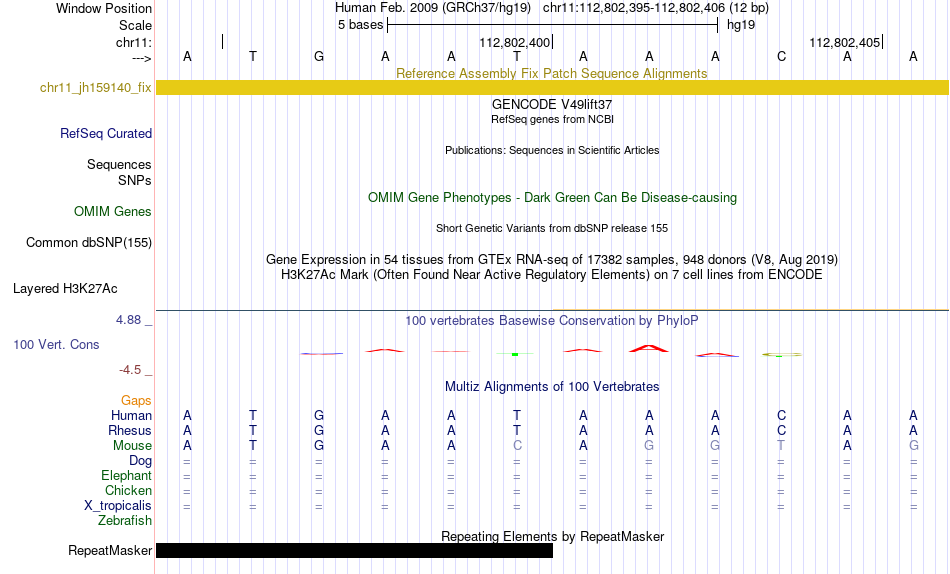Select the yellow fix patch alignment bar

coord(552,87)
